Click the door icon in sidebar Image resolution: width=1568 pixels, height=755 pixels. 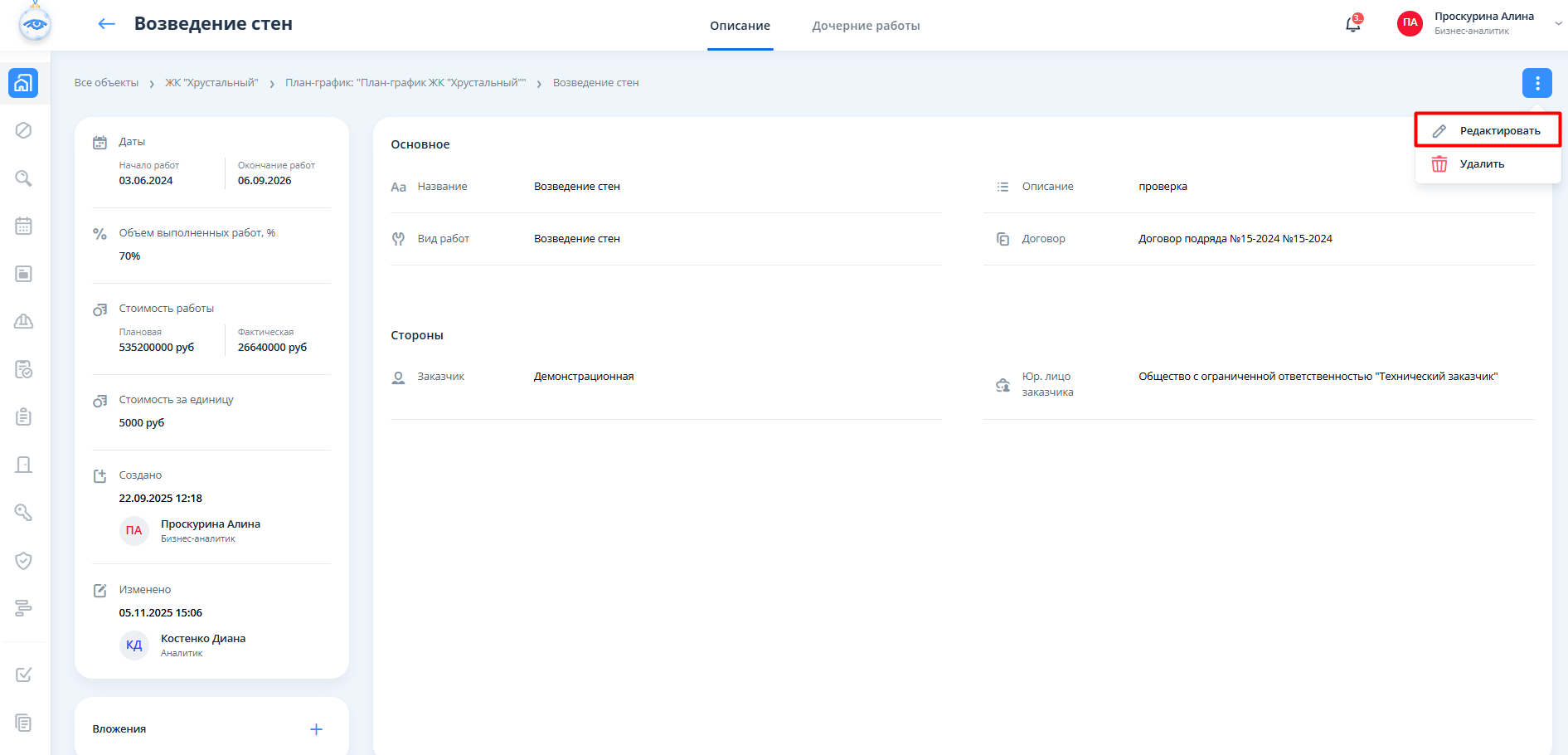tap(24, 465)
